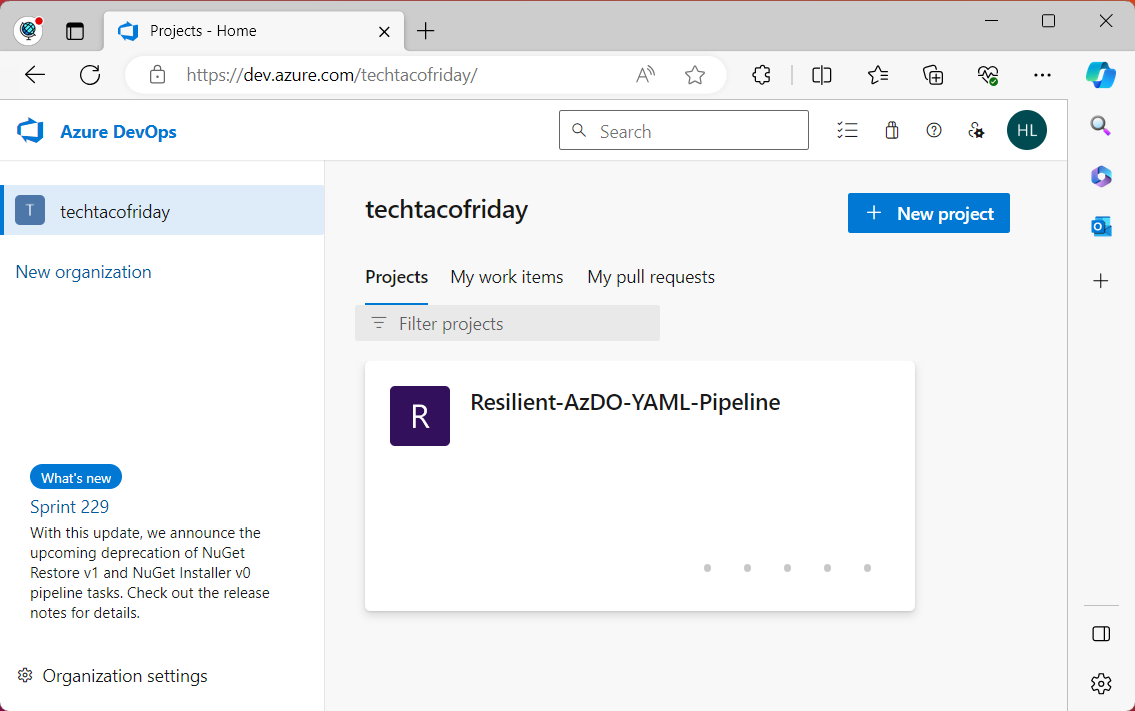Switch to My work items tab
The image size is (1135, 711).
click(507, 277)
